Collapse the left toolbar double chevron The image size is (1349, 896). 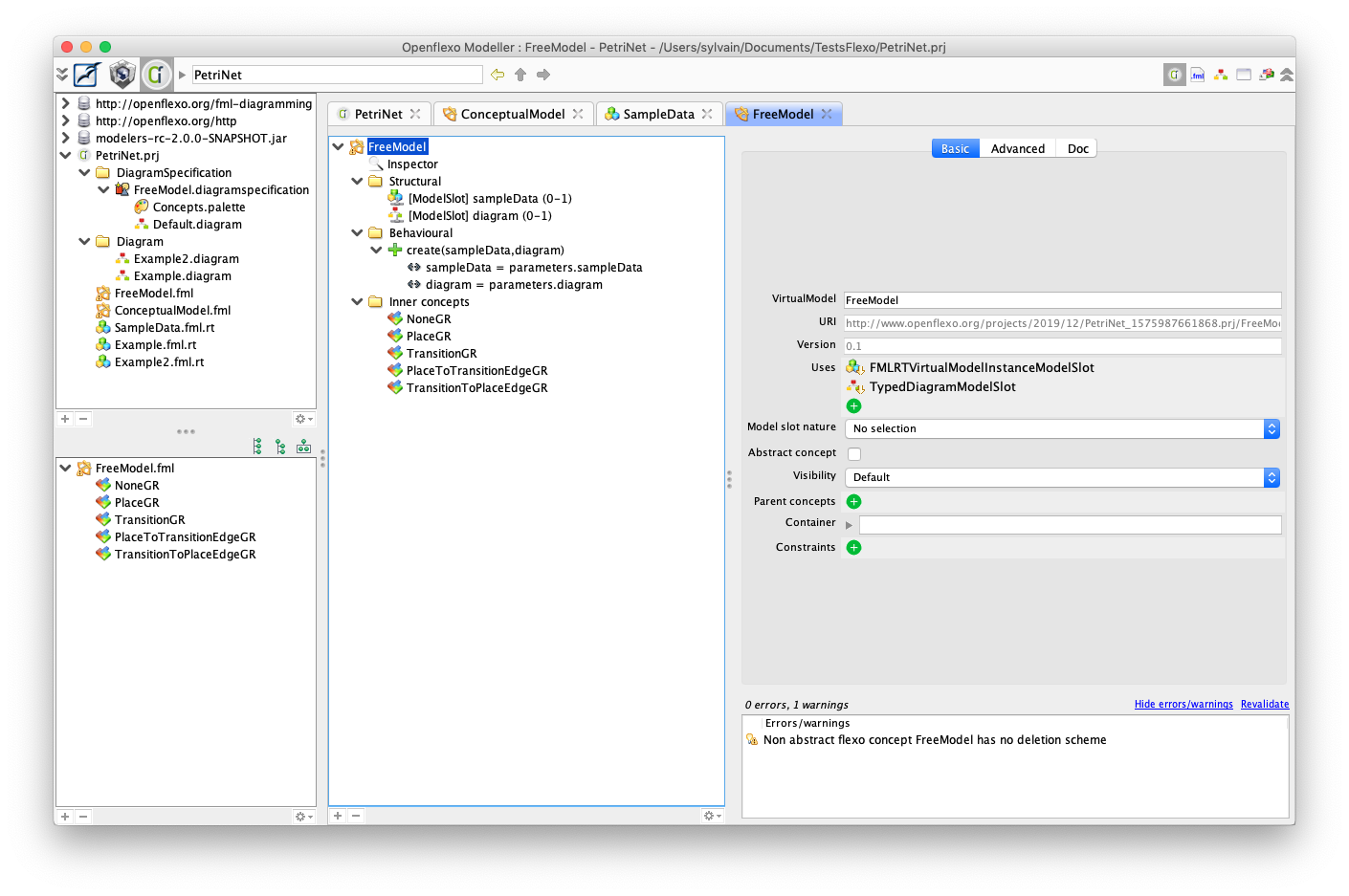pos(62,75)
